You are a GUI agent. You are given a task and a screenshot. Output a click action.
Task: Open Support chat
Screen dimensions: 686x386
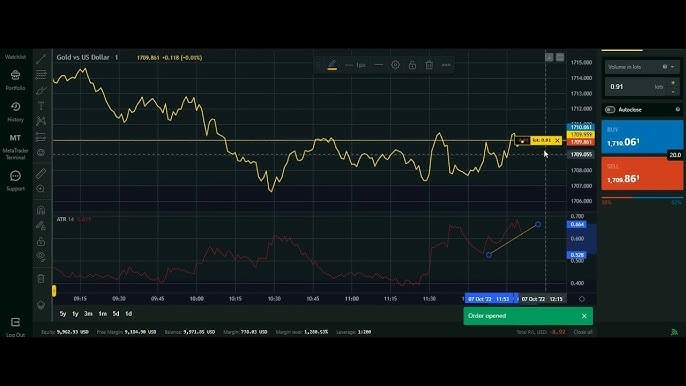pos(15,181)
